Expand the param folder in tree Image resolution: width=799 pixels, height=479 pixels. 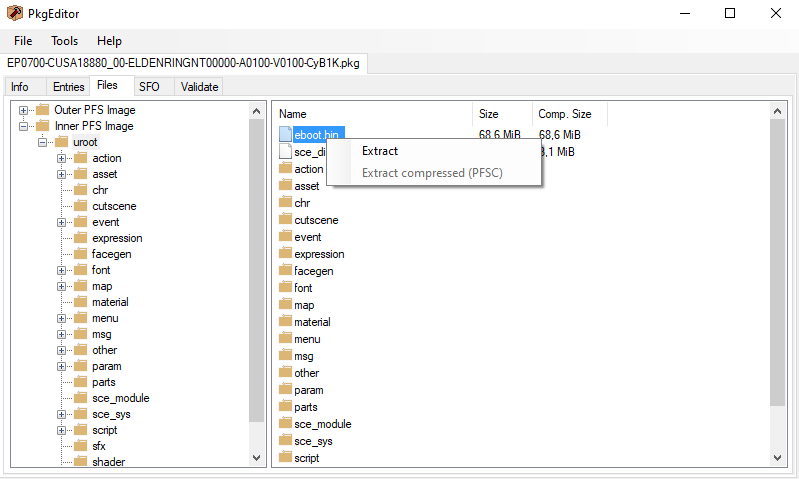pos(61,366)
